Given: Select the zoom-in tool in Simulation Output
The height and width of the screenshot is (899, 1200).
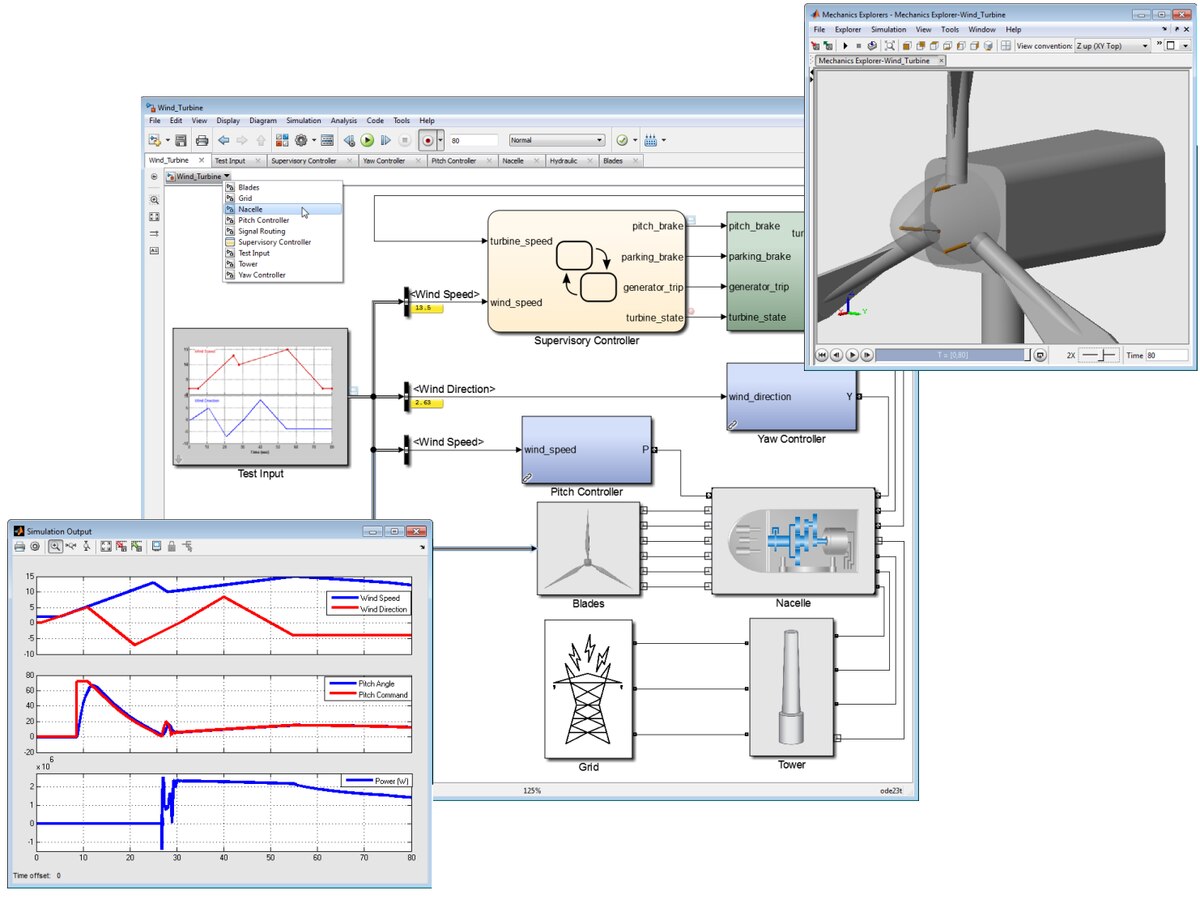Looking at the screenshot, I should [x=55, y=547].
